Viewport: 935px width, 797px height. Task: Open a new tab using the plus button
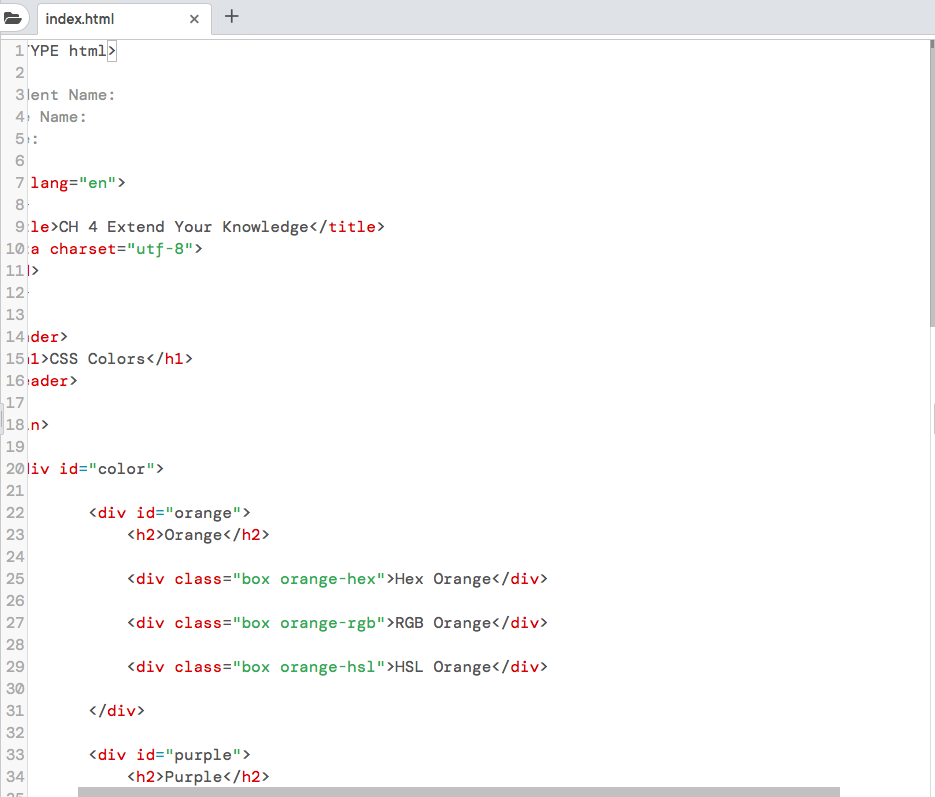point(231,15)
